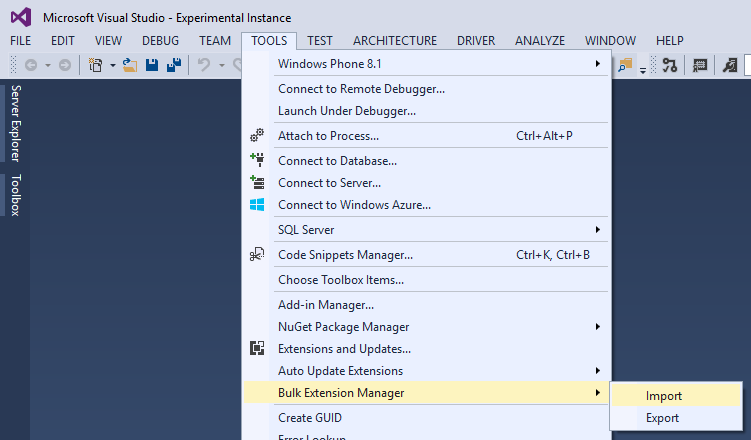Click the plug icon beside Connect to Database
Image resolution: width=751 pixels, height=440 pixels.
(257, 160)
